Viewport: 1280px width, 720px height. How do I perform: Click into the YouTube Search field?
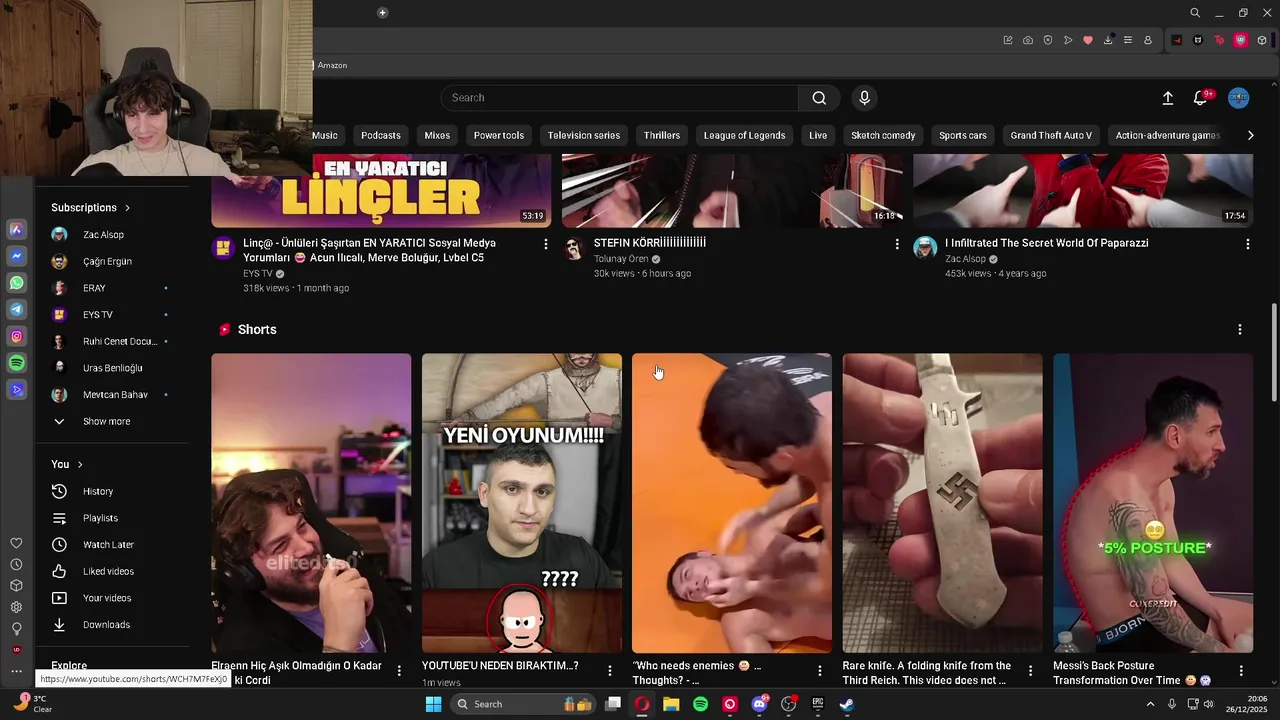620,98
